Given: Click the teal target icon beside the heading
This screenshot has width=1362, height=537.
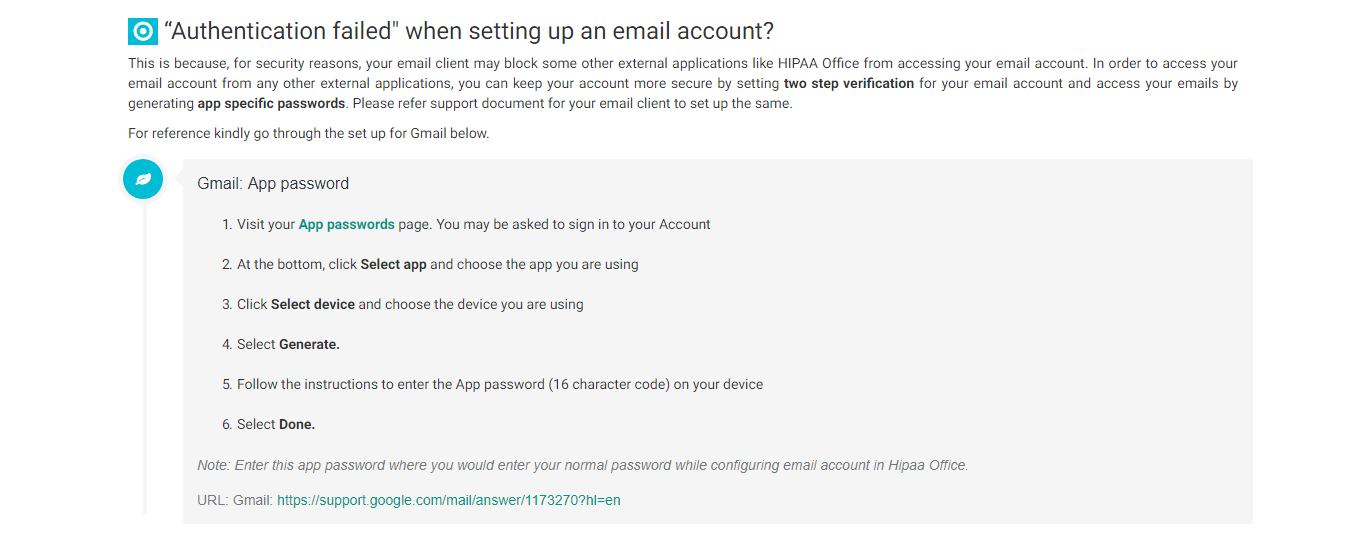Looking at the screenshot, I should [143, 31].
